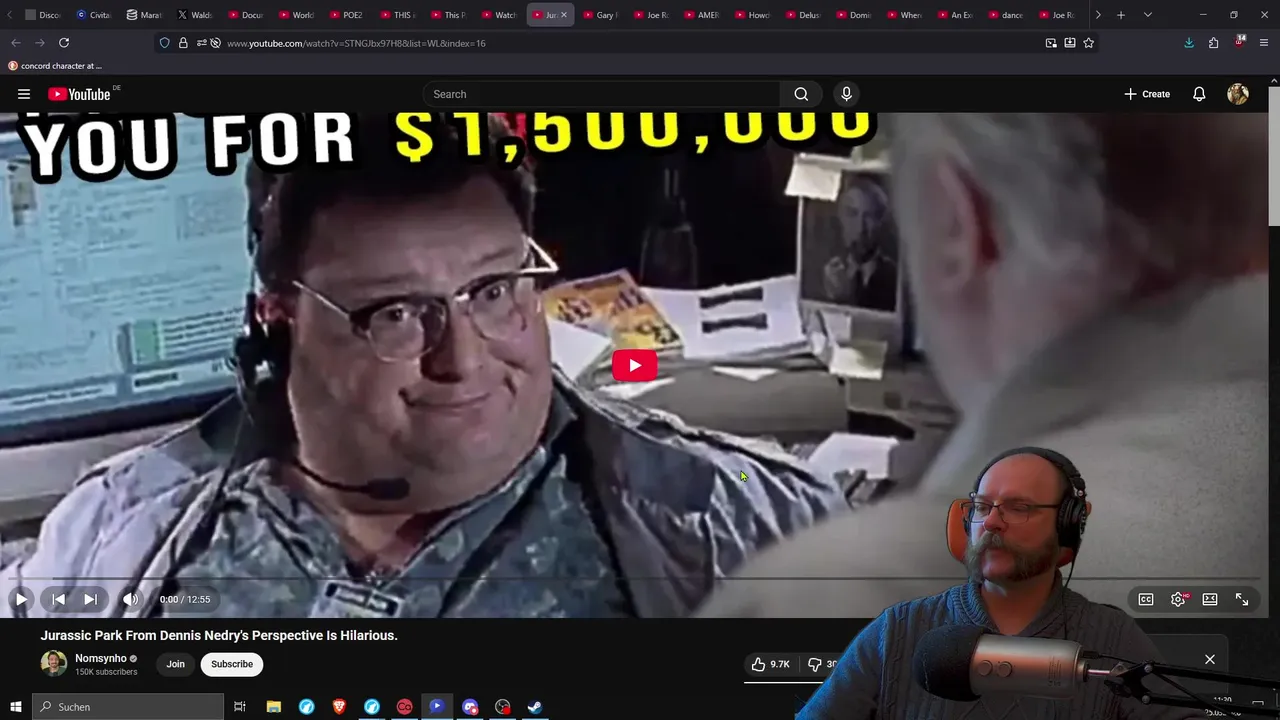Switch to the Civitai tab
The height and width of the screenshot is (720, 1280).
tap(95, 15)
